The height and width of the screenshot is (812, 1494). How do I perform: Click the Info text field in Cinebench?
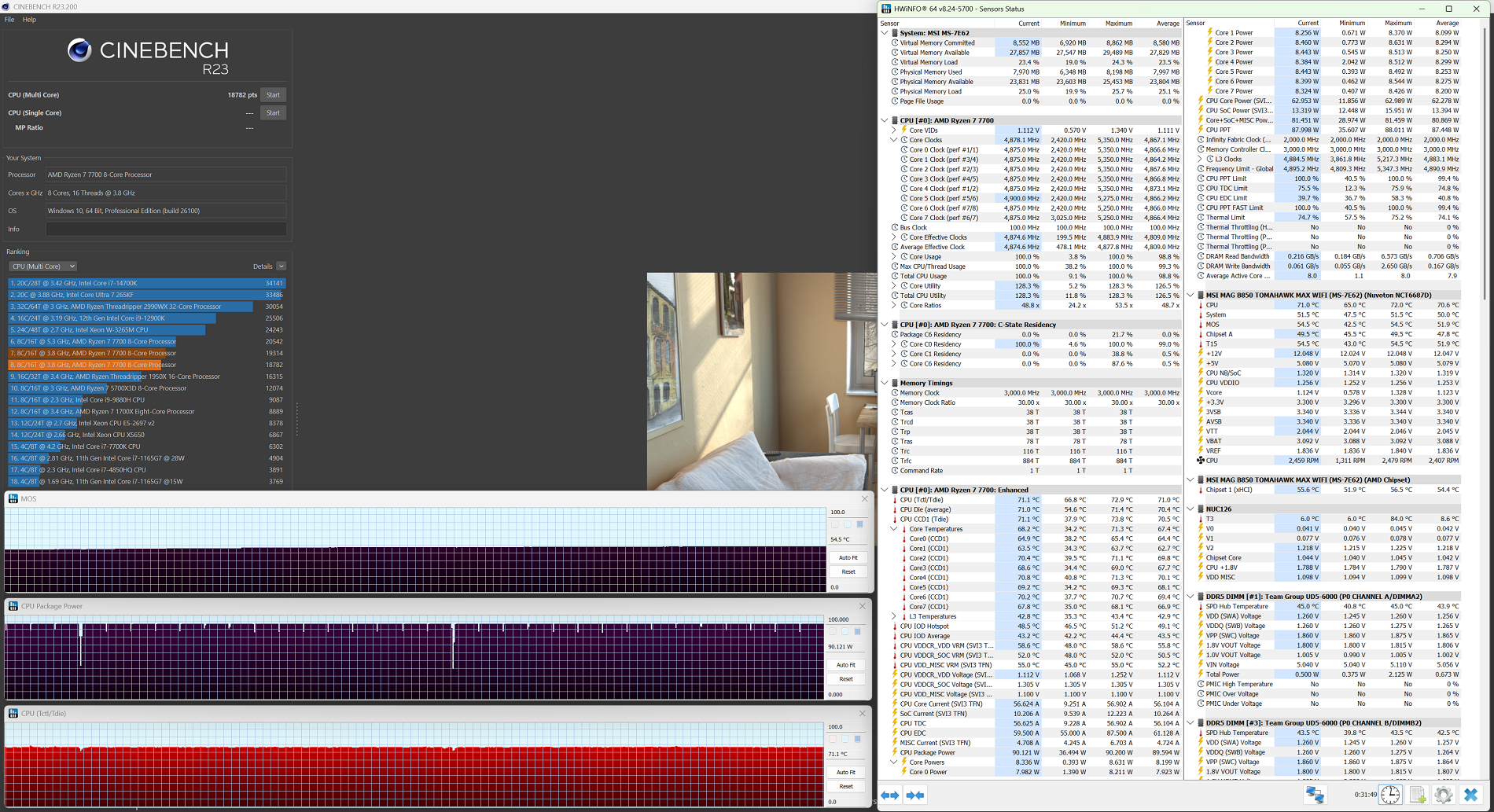point(166,229)
